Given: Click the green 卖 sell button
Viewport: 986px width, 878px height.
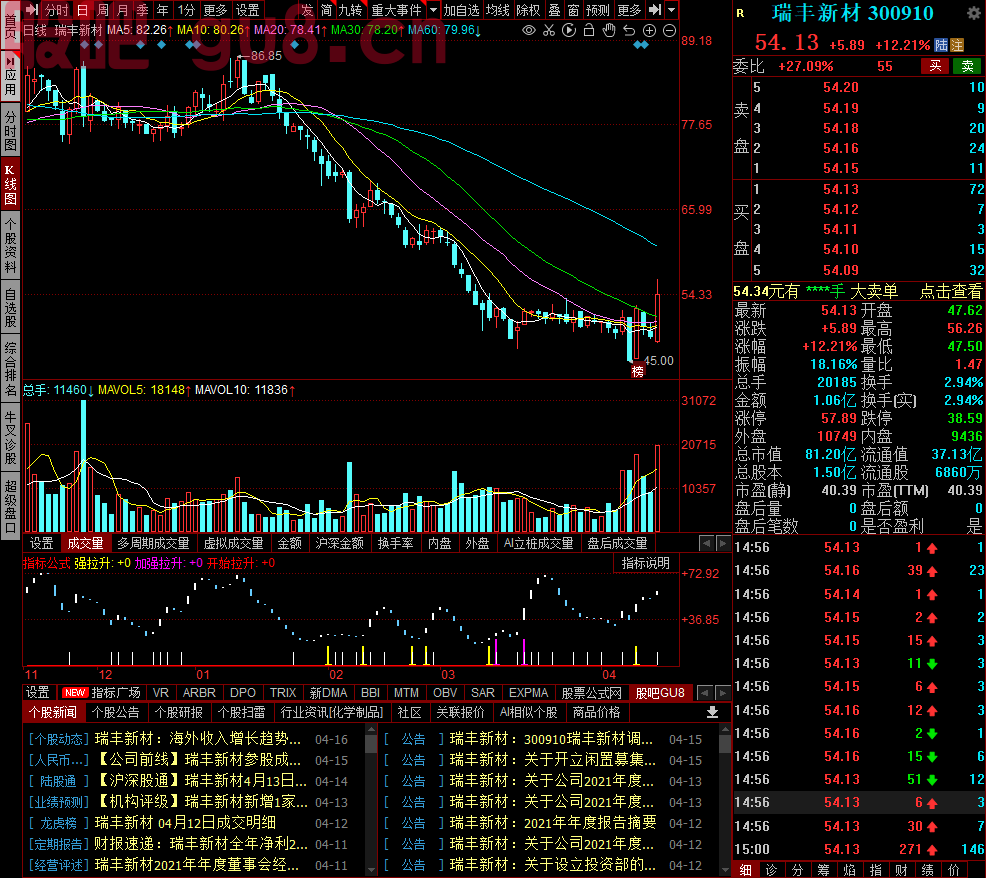Looking at the screenshot, I should click(x=967, y=66).
